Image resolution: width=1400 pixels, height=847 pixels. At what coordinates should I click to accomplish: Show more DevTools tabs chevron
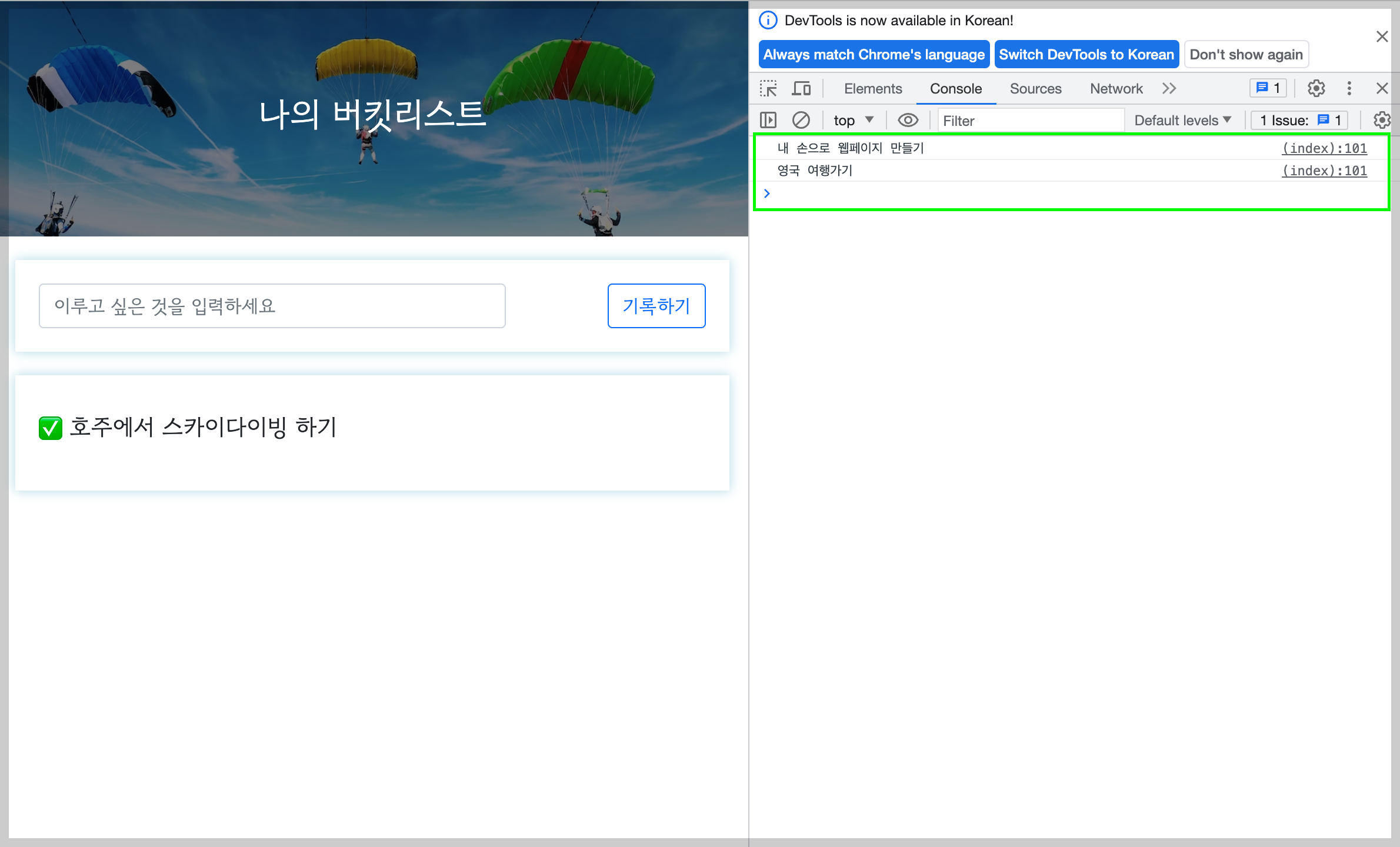click(x=1169, y=89)
